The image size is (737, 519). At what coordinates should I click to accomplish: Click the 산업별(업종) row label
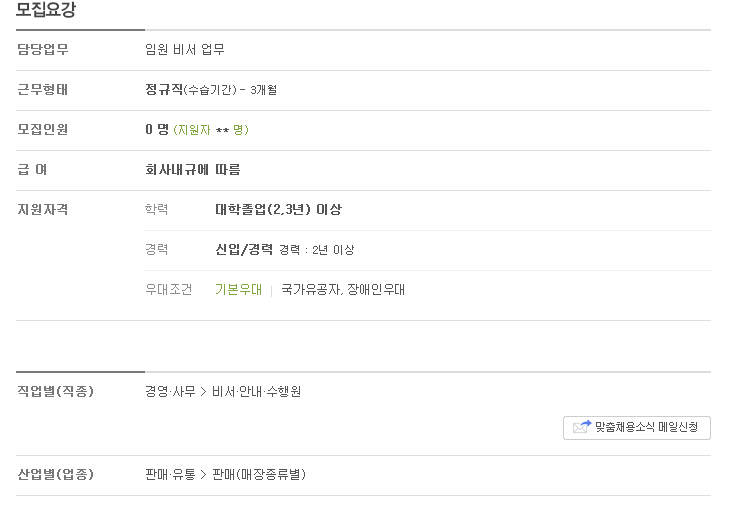(x=55, y=474)
